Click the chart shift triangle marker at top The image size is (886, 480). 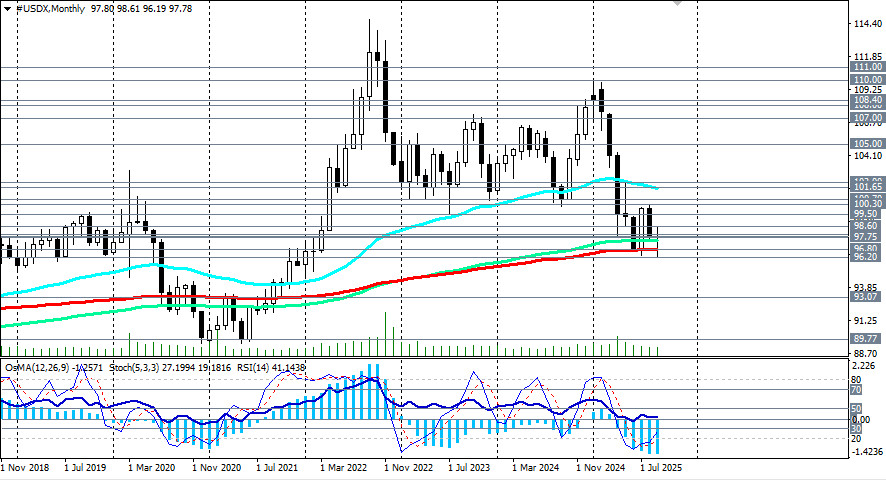[x=679, y=3]
